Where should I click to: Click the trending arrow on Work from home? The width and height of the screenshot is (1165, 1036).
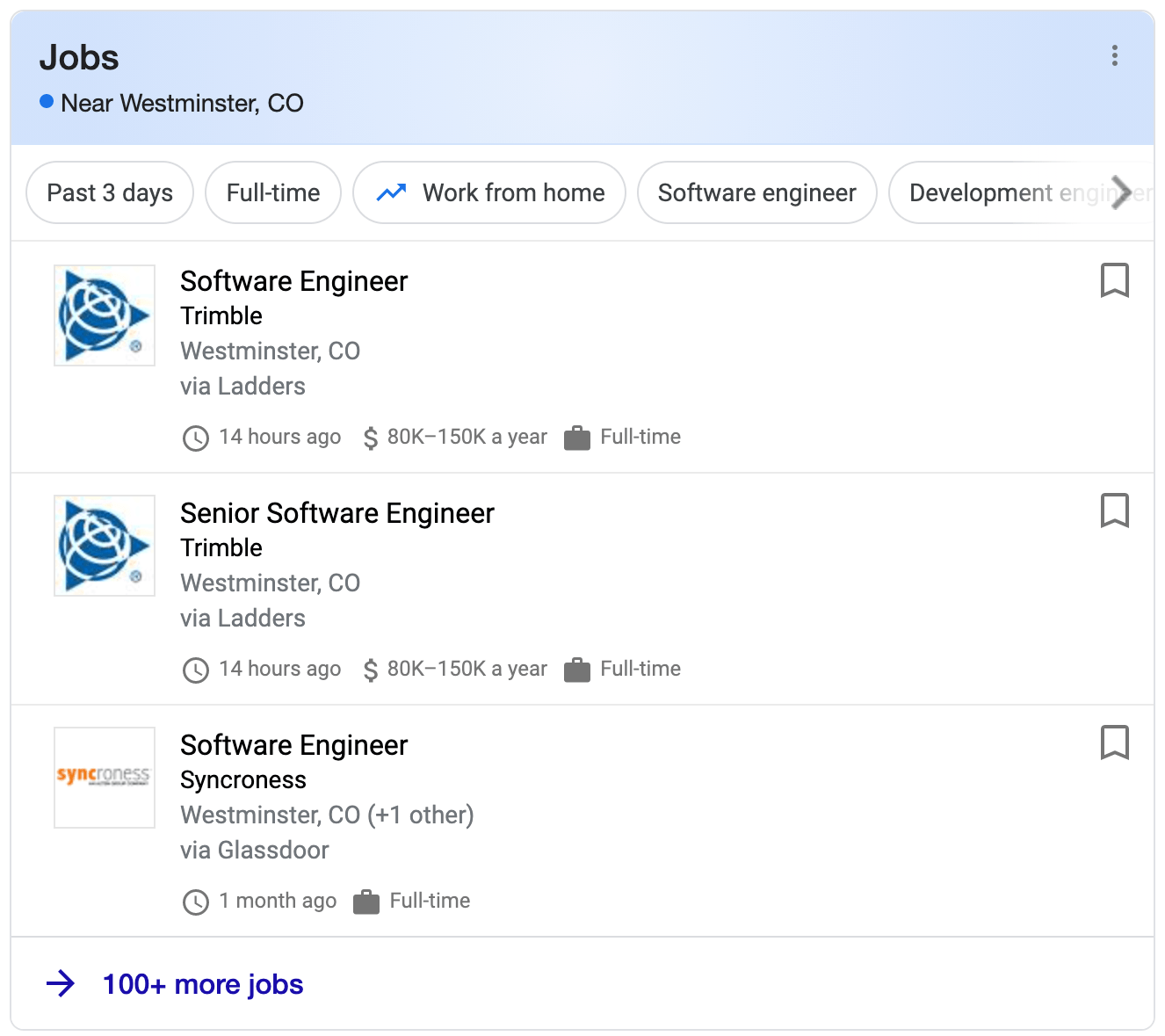point(392,192)
